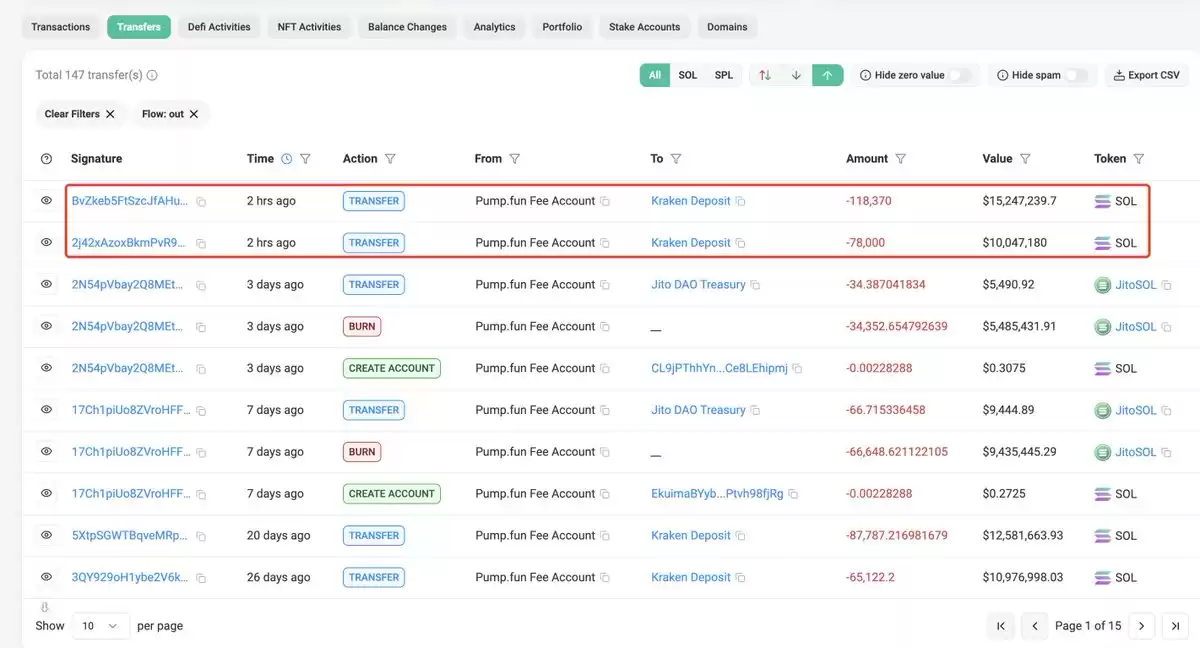Open the Portfolio tab

click(562, 27)
